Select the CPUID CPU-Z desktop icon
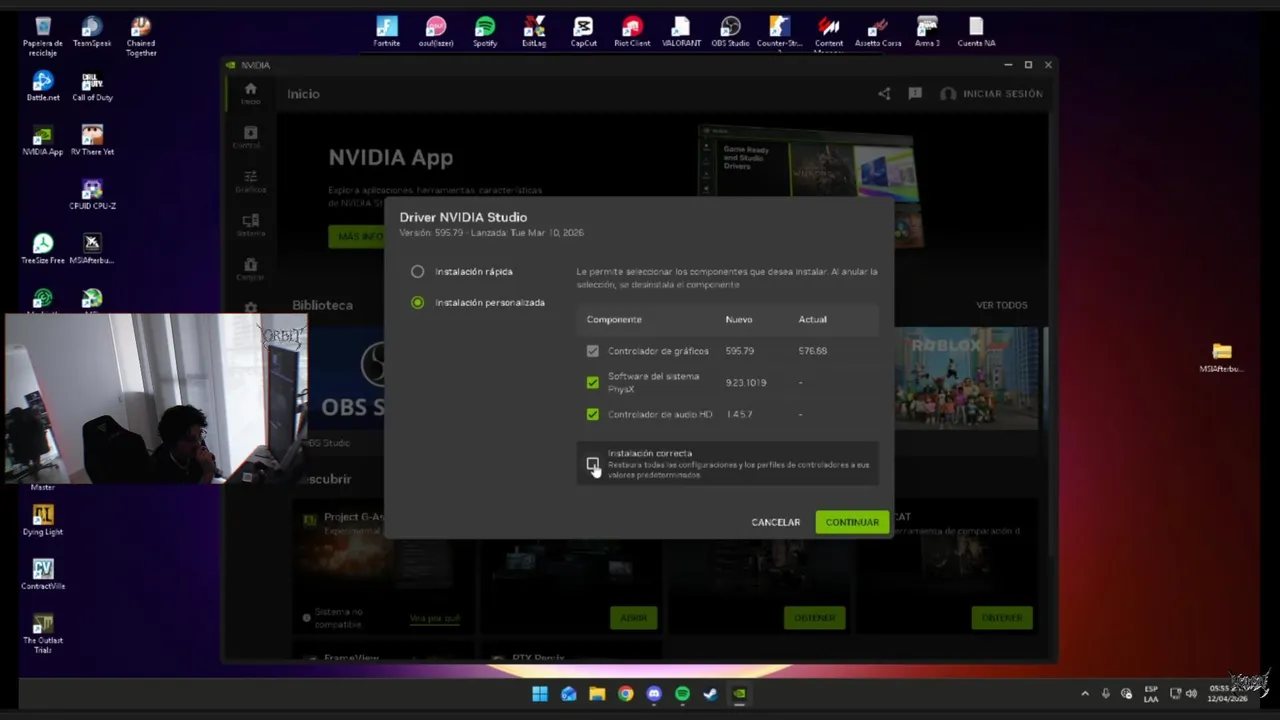This screenshot has height=720, width=1280. click(x=92, y=194)
